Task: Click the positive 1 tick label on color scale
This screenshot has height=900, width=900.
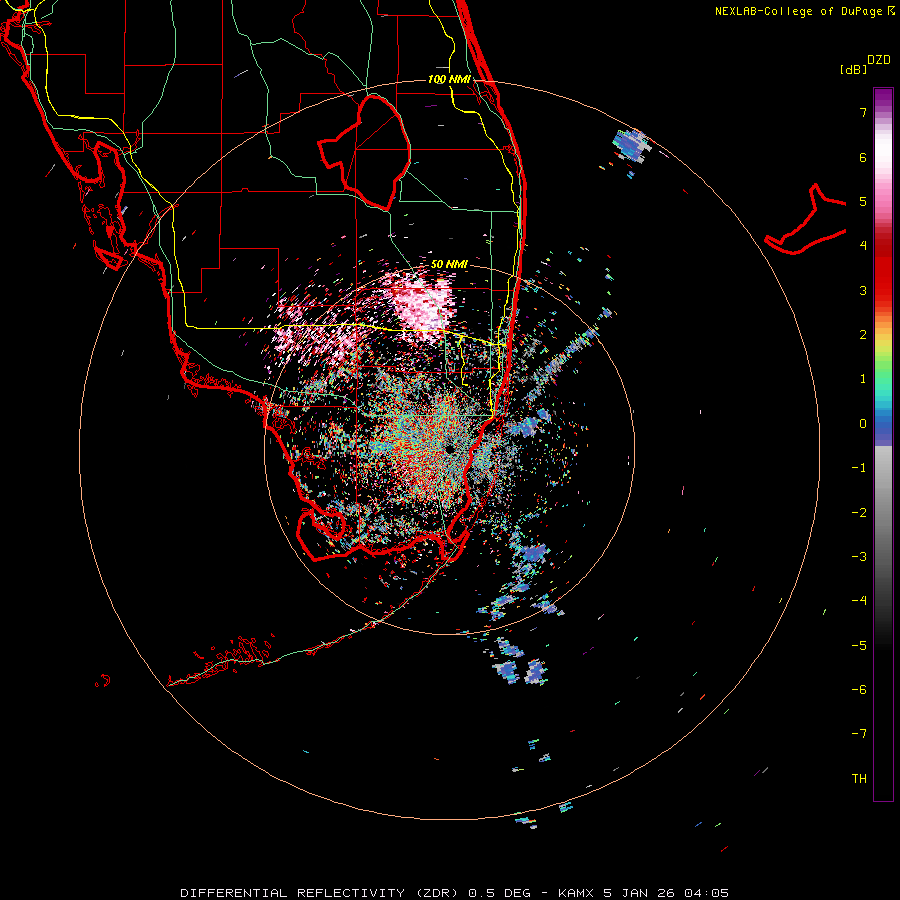Action: [x=863, y=379]
